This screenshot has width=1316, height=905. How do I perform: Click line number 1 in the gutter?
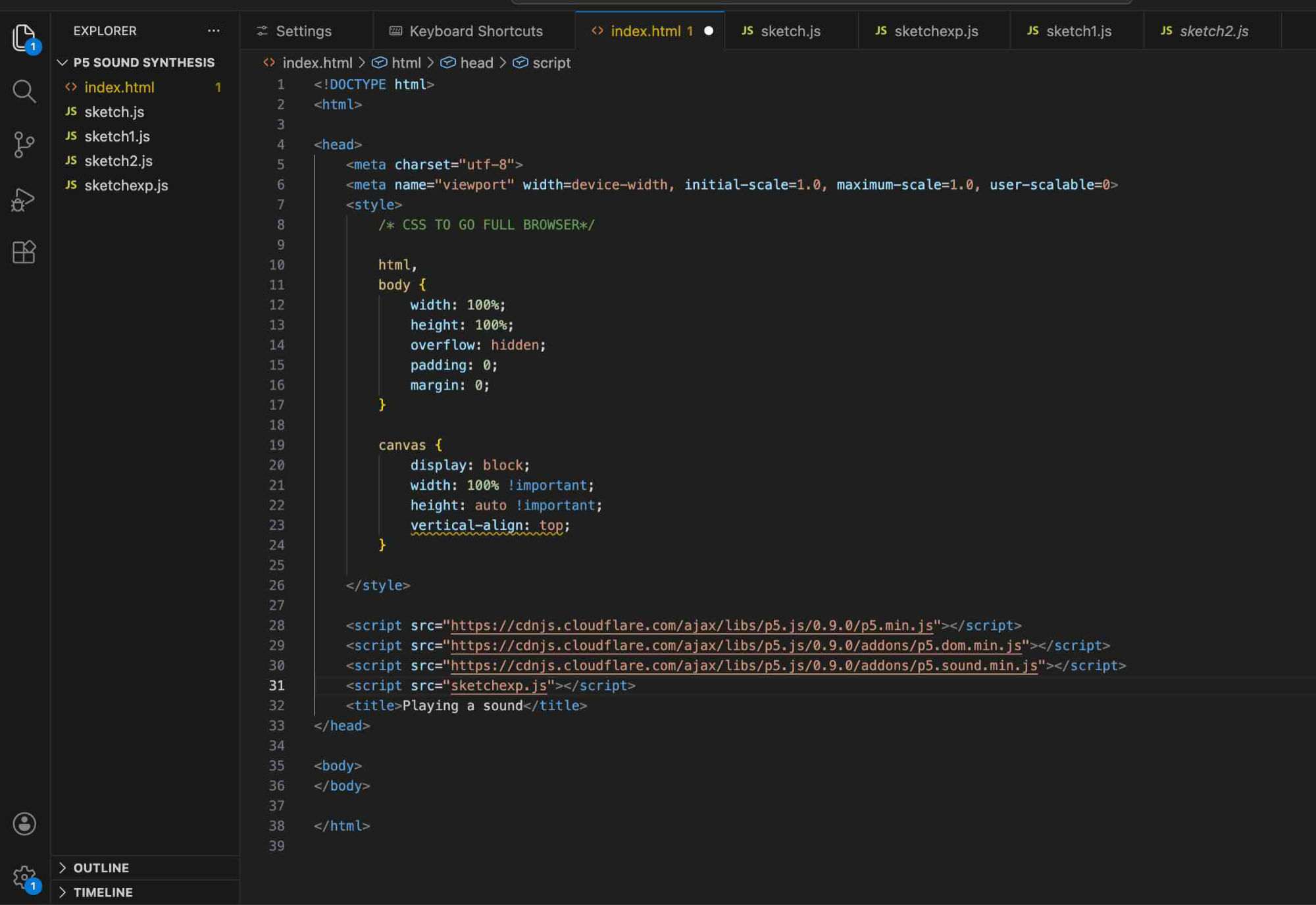[x=280, y=84]
